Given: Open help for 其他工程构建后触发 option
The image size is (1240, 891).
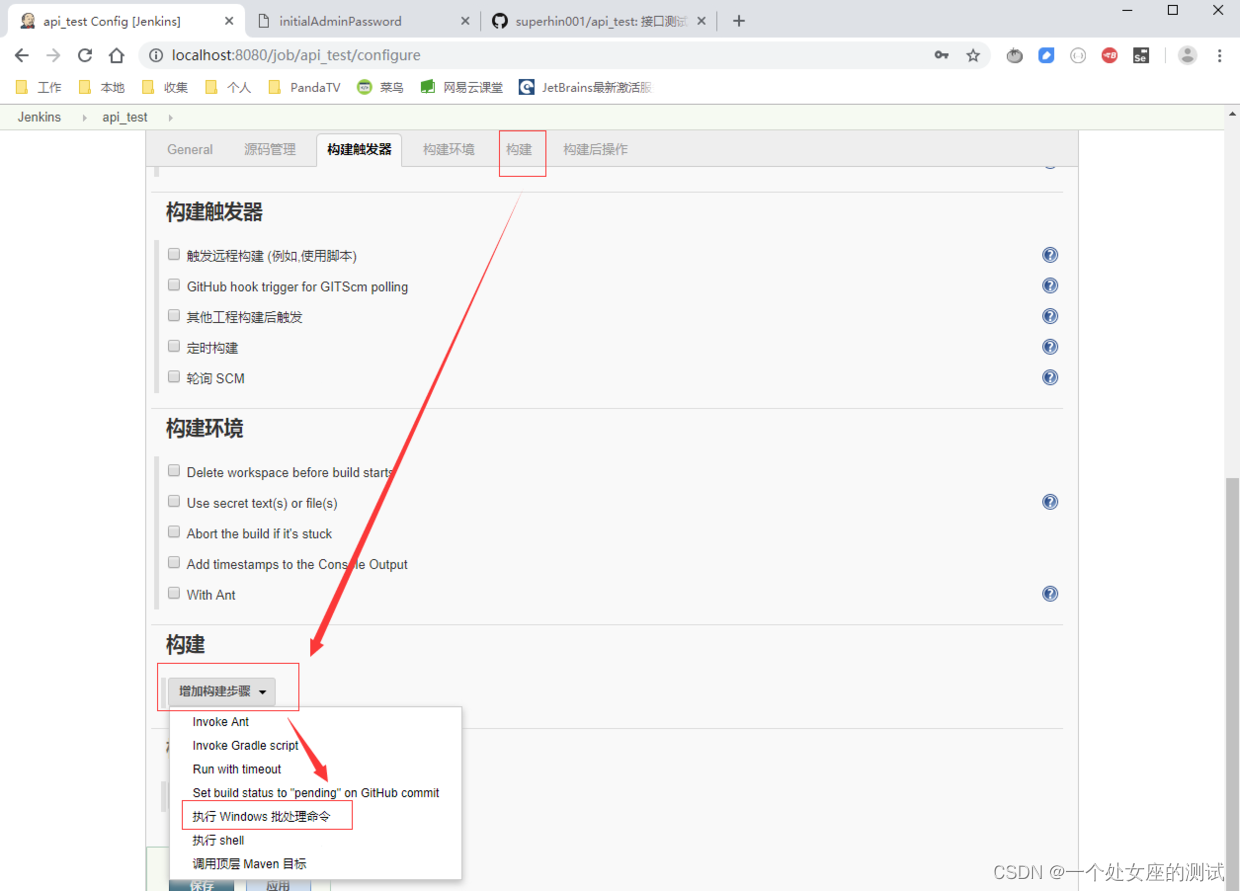Looking at the screenshot, I should [1050, 316].
